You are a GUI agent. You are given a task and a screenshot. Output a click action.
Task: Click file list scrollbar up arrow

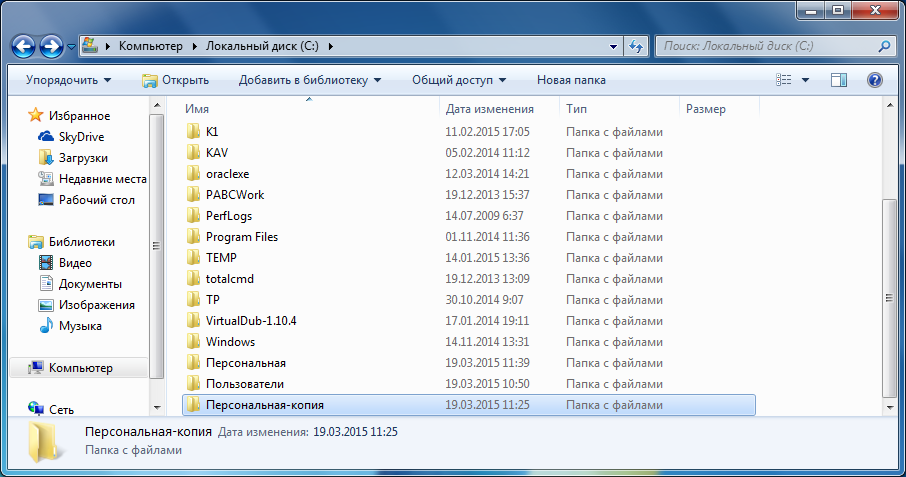(x=890, y=106)
